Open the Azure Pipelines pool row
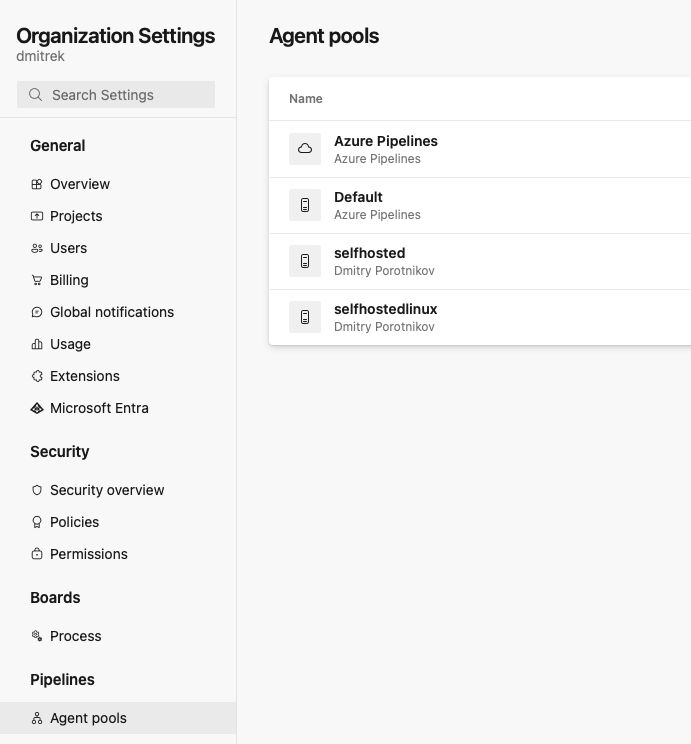Screen dimensions: 691x744 (x=385, y=141)
